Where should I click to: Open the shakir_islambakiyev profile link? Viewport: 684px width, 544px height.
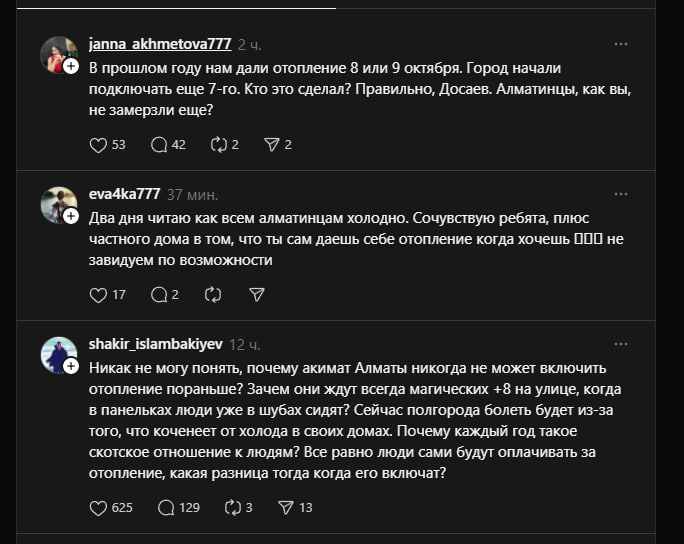[x=157, y=344]
